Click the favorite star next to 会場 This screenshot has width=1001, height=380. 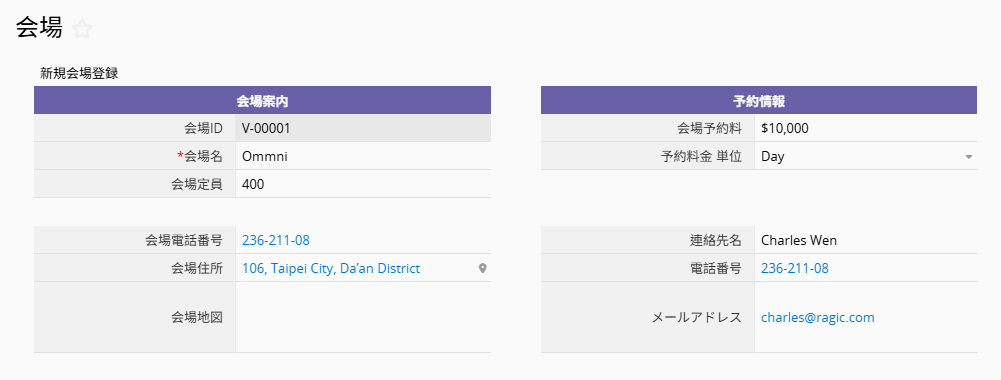82,29
